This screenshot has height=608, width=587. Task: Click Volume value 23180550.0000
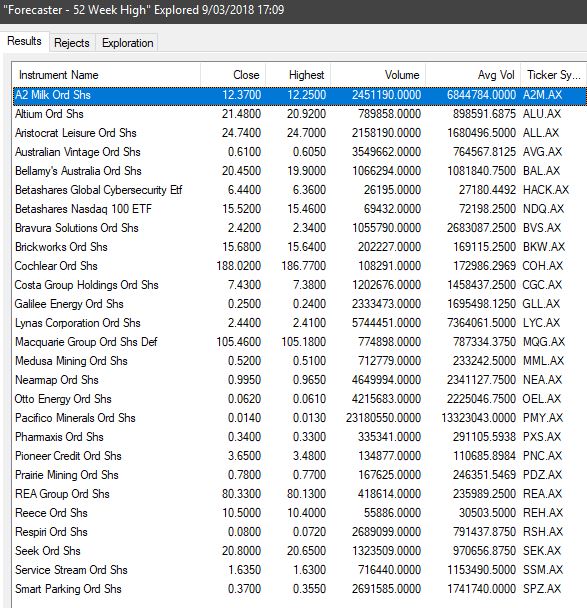(383, 418)
